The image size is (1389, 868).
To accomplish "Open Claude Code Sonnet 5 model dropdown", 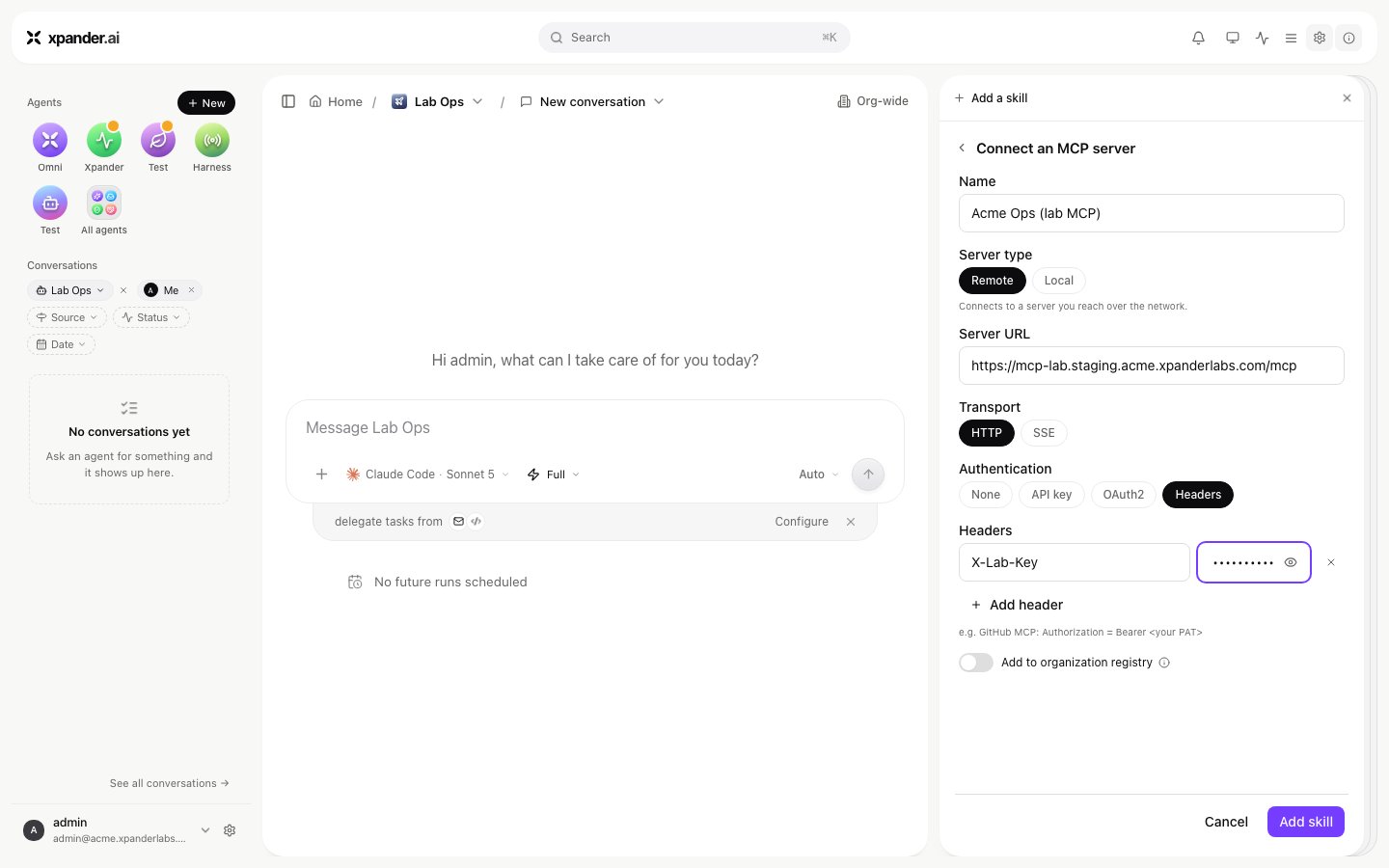I will coord(427,475).
